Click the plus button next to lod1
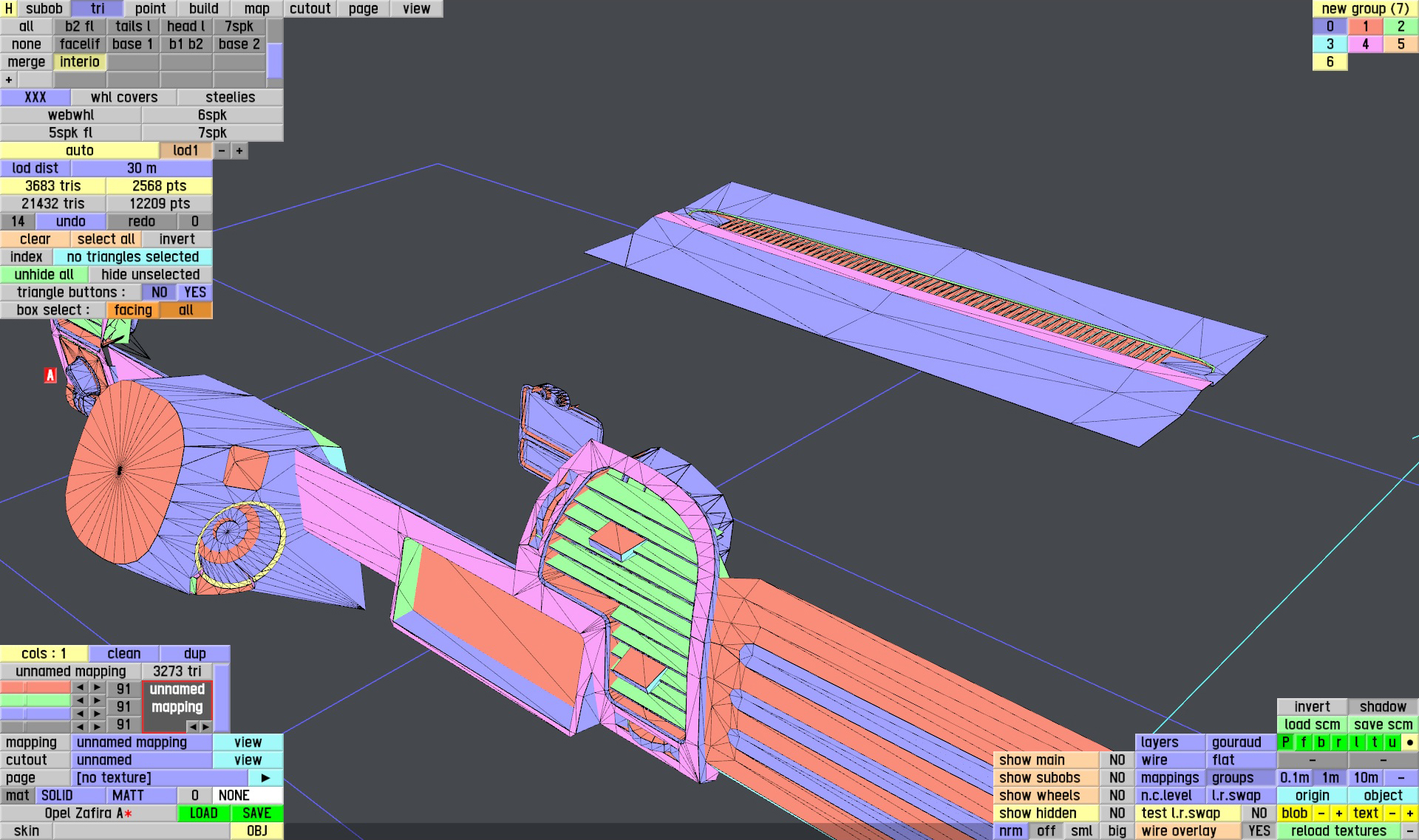Image resolution: width=1419 pixels, height=840 pixels. (x=239, y=151)
